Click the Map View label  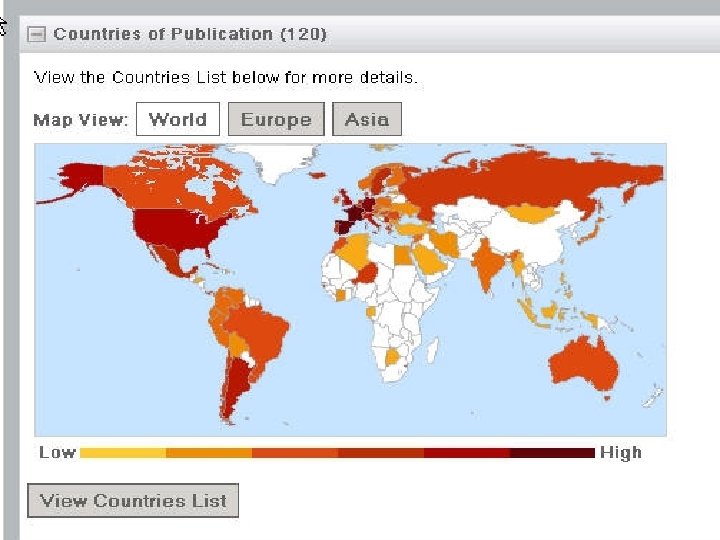(x=81, y=120)
